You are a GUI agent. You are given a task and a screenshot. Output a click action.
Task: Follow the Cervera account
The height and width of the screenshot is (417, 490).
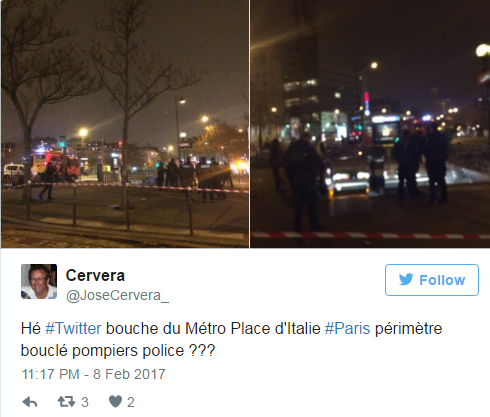432,280
